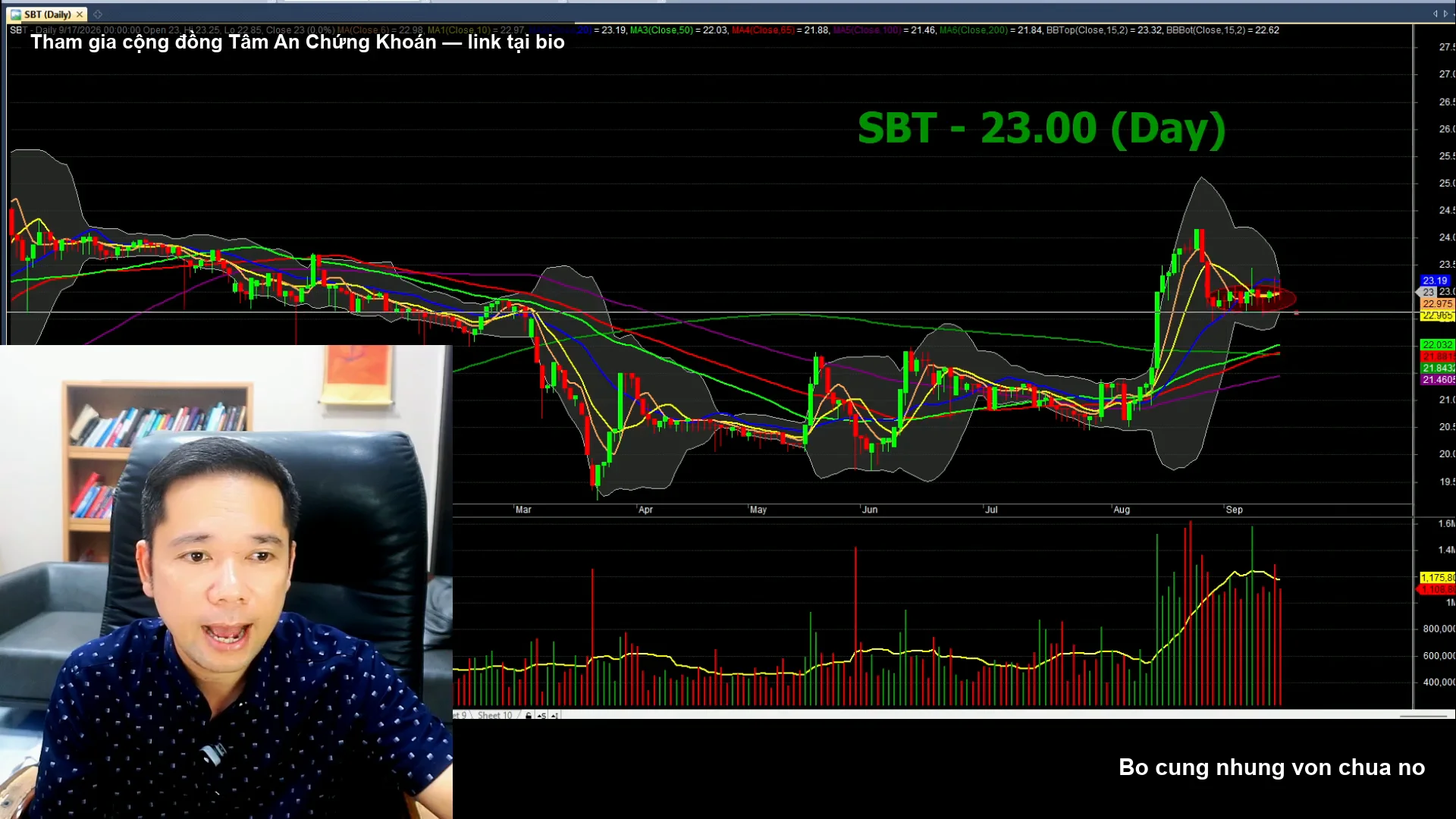Close the SBT (Daily) tab
The height and width of the screenshot is (819, 1456).
click(x=80, y=14)
